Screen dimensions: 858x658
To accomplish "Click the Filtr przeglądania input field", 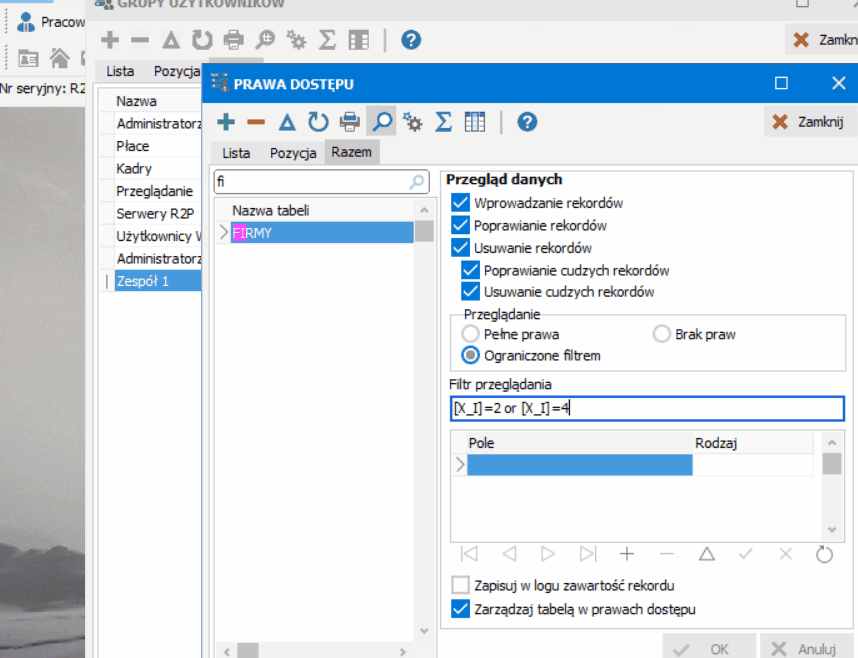I will [x=647, y=408].
